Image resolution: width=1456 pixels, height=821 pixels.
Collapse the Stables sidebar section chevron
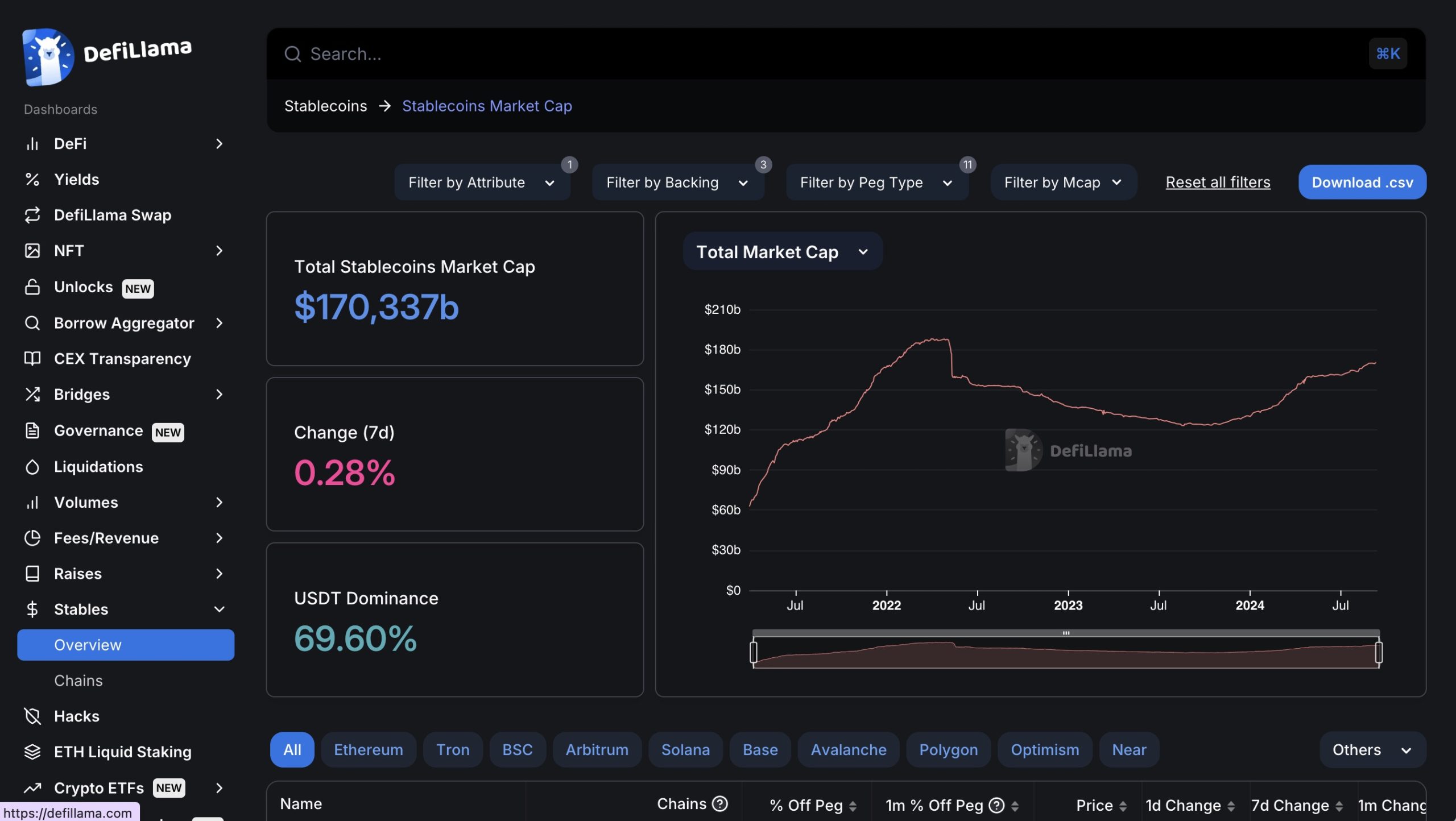pos(220,609)
